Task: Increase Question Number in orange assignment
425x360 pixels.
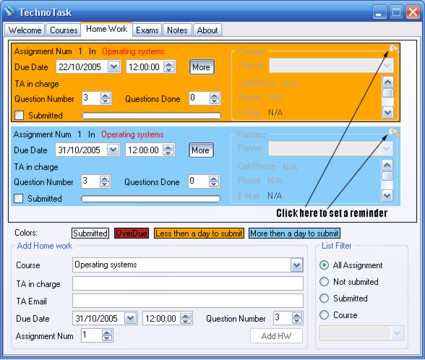Action: click(x=106, y=96)
